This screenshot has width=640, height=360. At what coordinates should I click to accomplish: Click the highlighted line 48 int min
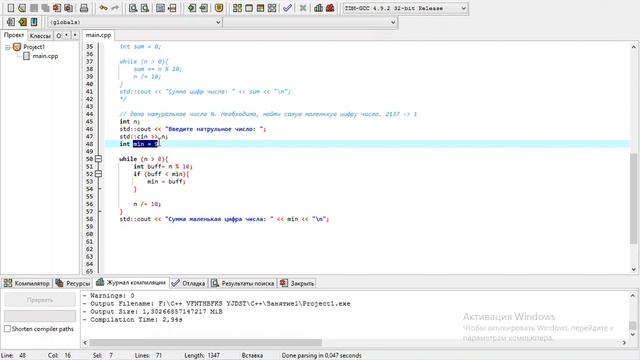click(x=367, y=144)
